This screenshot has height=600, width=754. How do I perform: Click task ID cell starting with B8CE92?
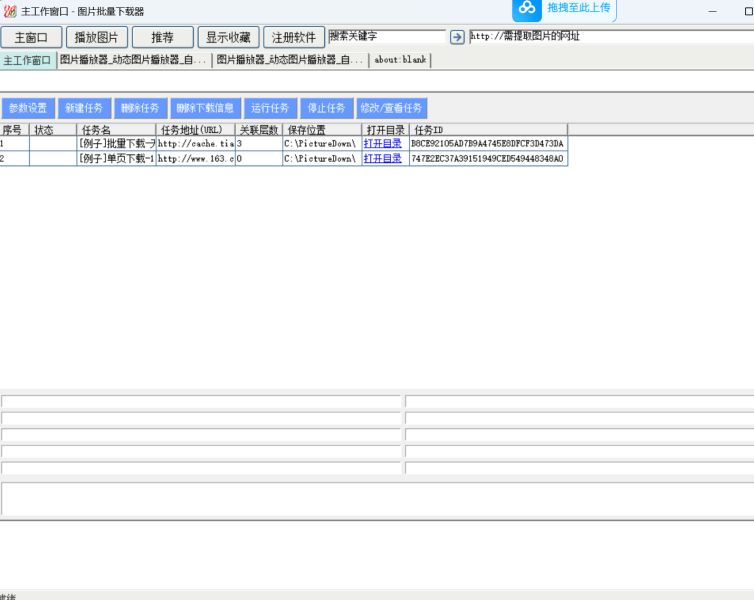tap(489, 143)
